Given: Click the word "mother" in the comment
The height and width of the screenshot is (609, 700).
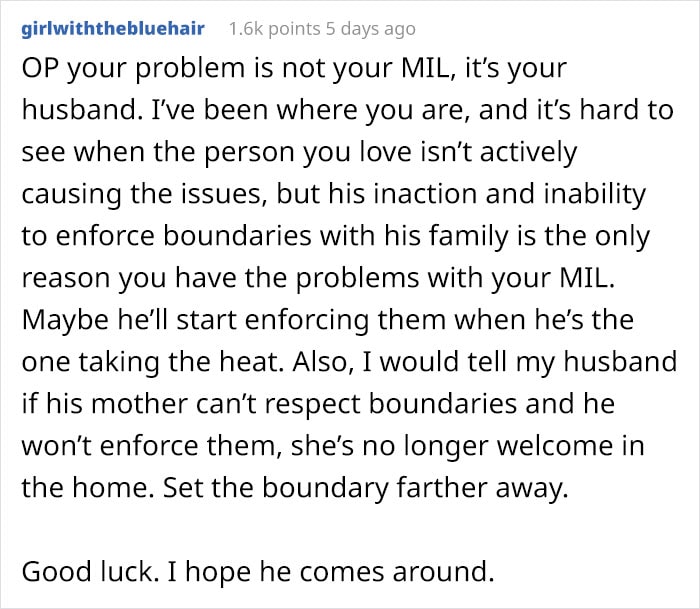Looking at the screenshot, I should coord(139,404).
